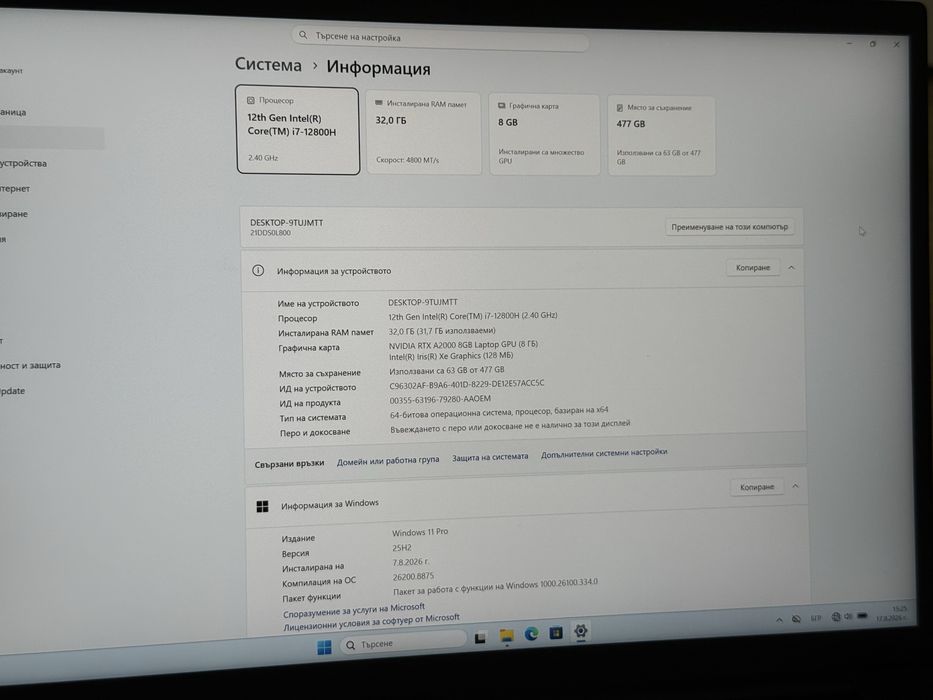The height and width of the screenshot is (700, 933).
Task: Click 32,0 ГБ (31,7 ГБ използваеми) value
Action: point(442,331)
